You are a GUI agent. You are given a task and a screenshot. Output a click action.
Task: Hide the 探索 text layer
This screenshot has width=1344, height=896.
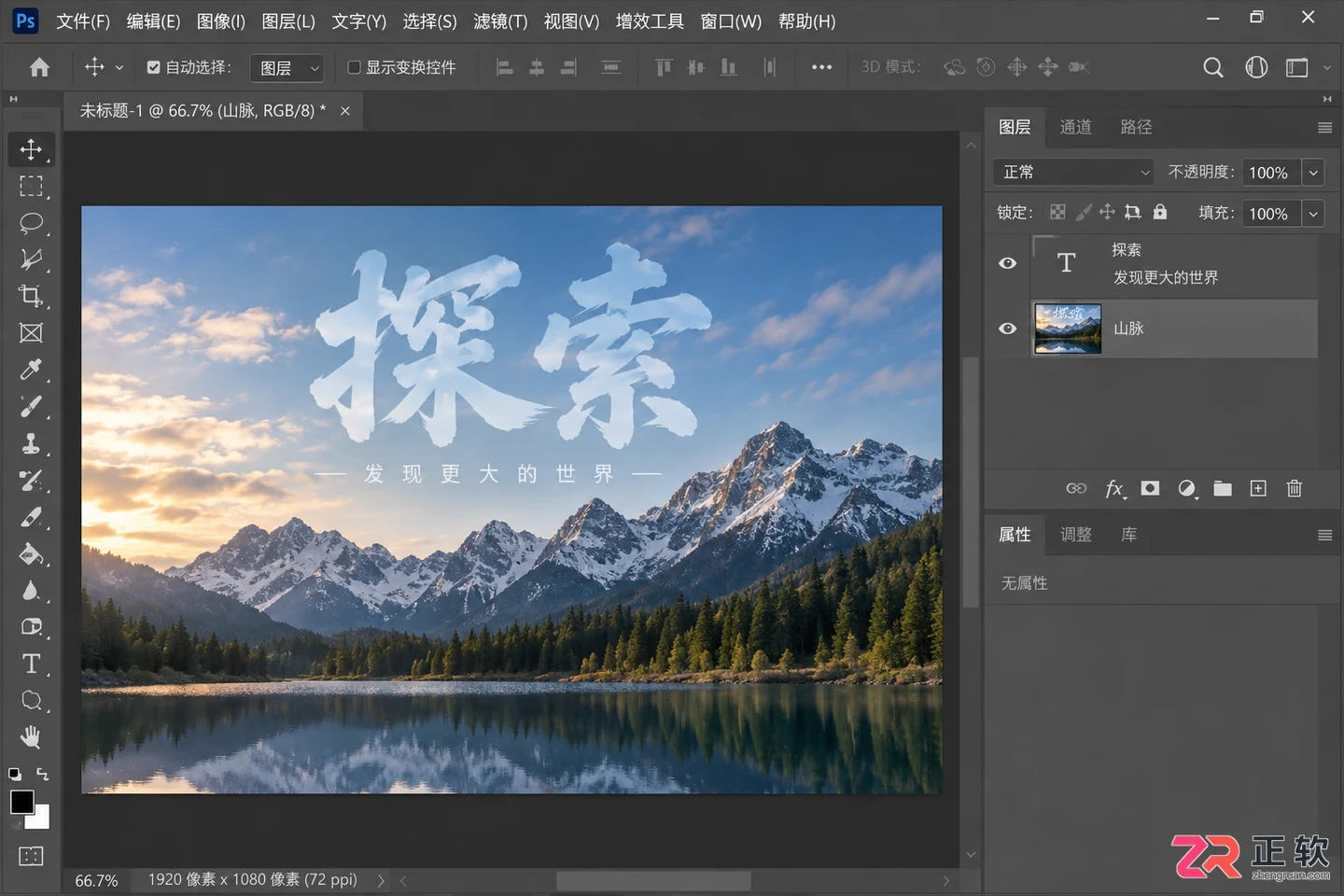click(x=1007, y=263)
